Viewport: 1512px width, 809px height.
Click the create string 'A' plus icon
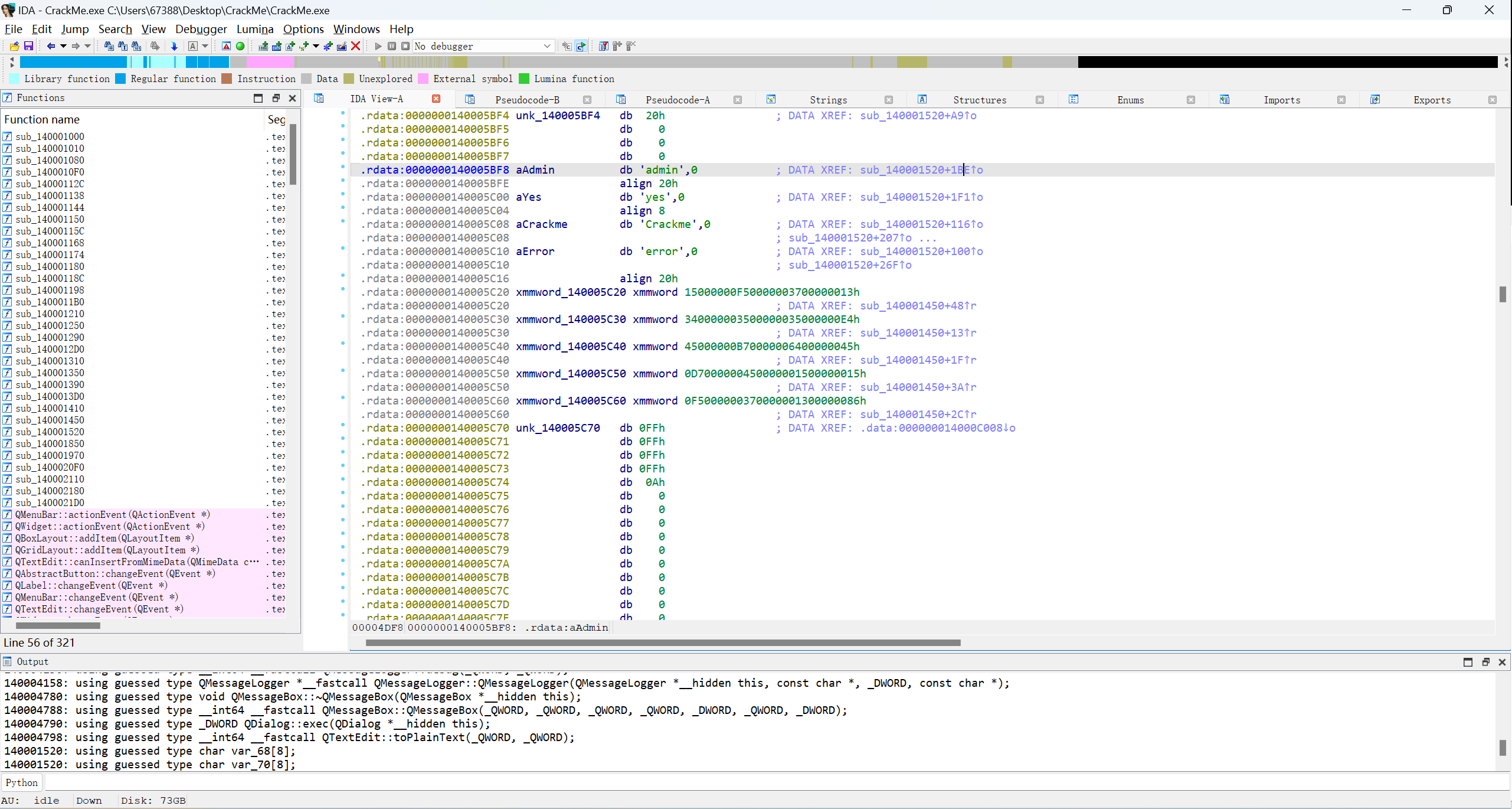pos(290,46)
